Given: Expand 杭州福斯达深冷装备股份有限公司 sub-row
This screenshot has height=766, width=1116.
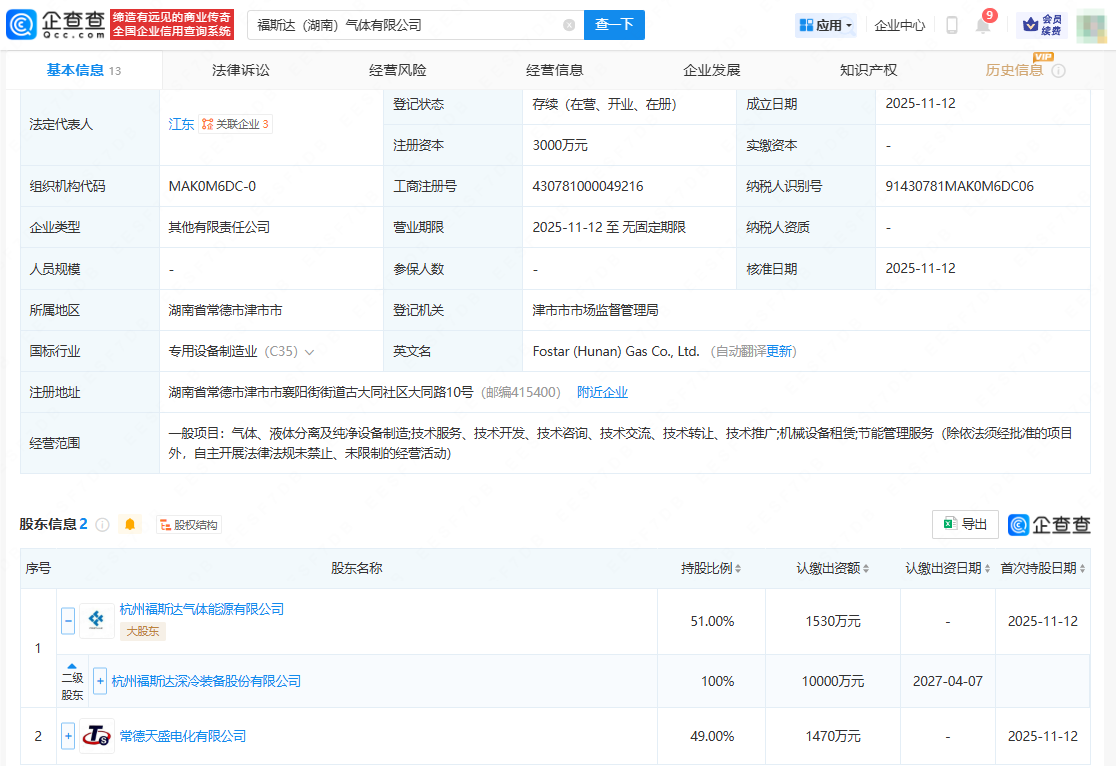Looking at the screenshot, I should pyautogui.click(x=100, y=681).
